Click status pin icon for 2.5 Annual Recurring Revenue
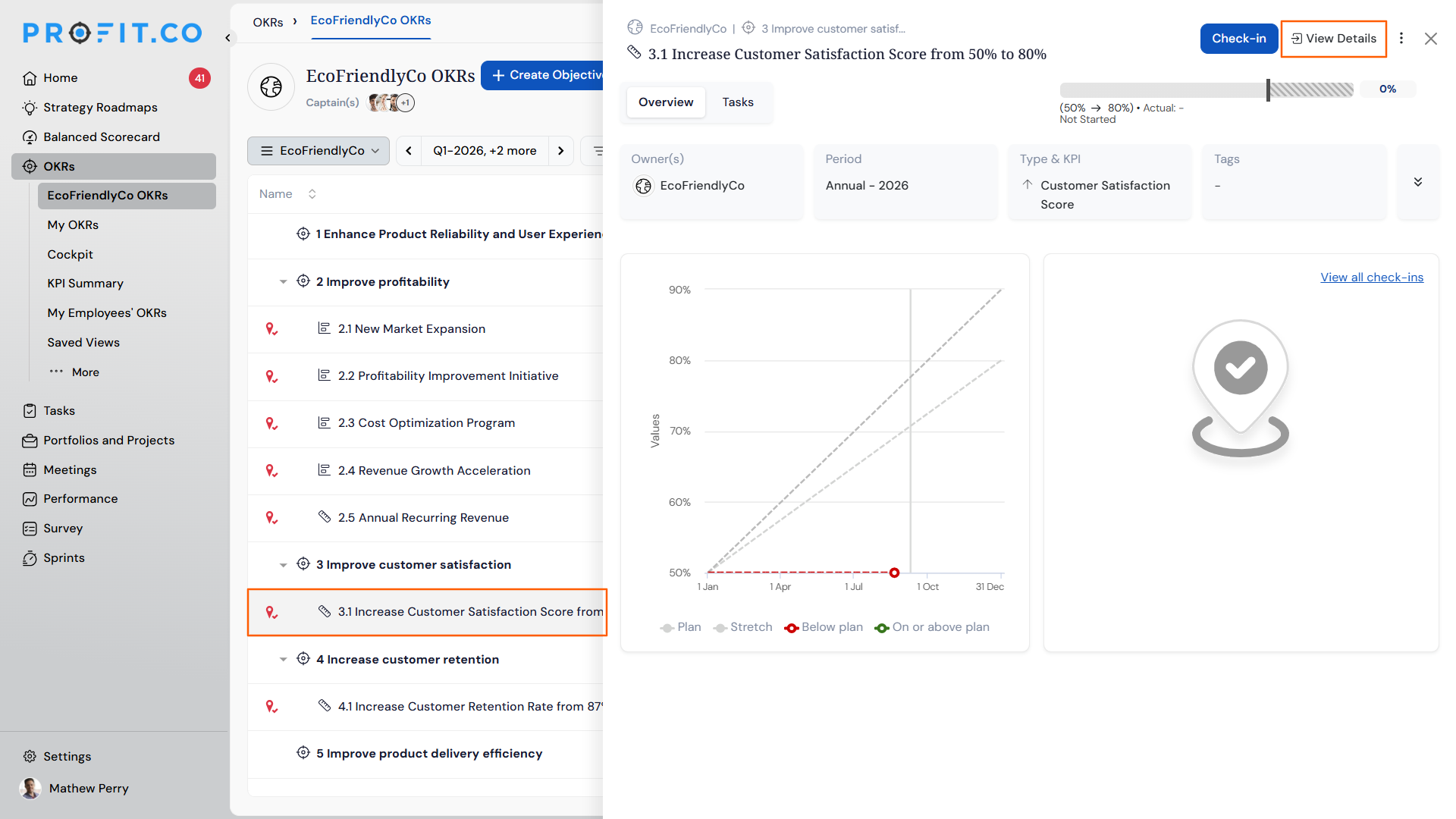Image resolution: width=1456 pixels, height=819 pixels. point(271,518)
